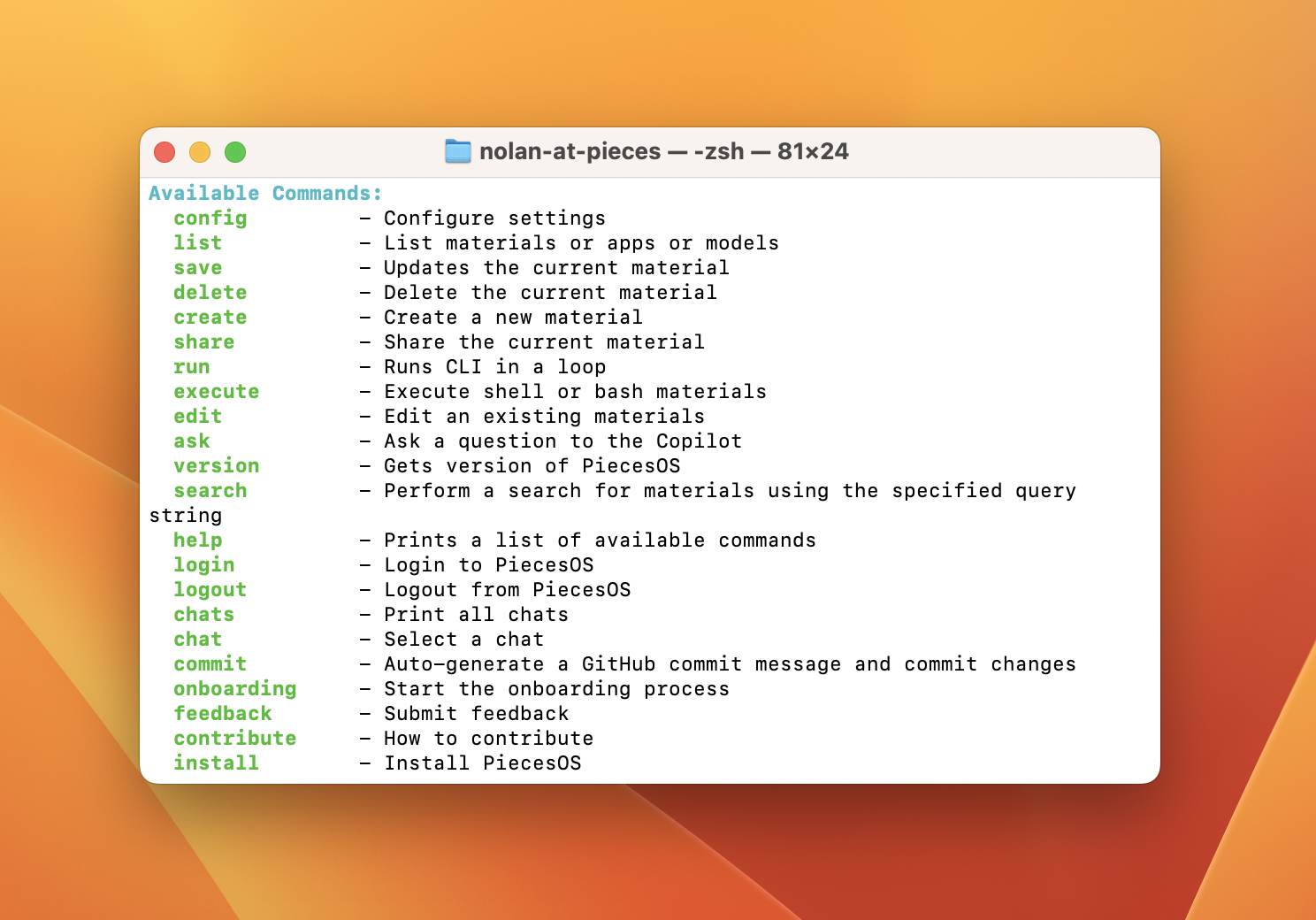Viewport: 1316px width, 920px height.
Task: Click the blue folder icon in title bar
Action: 457,151
